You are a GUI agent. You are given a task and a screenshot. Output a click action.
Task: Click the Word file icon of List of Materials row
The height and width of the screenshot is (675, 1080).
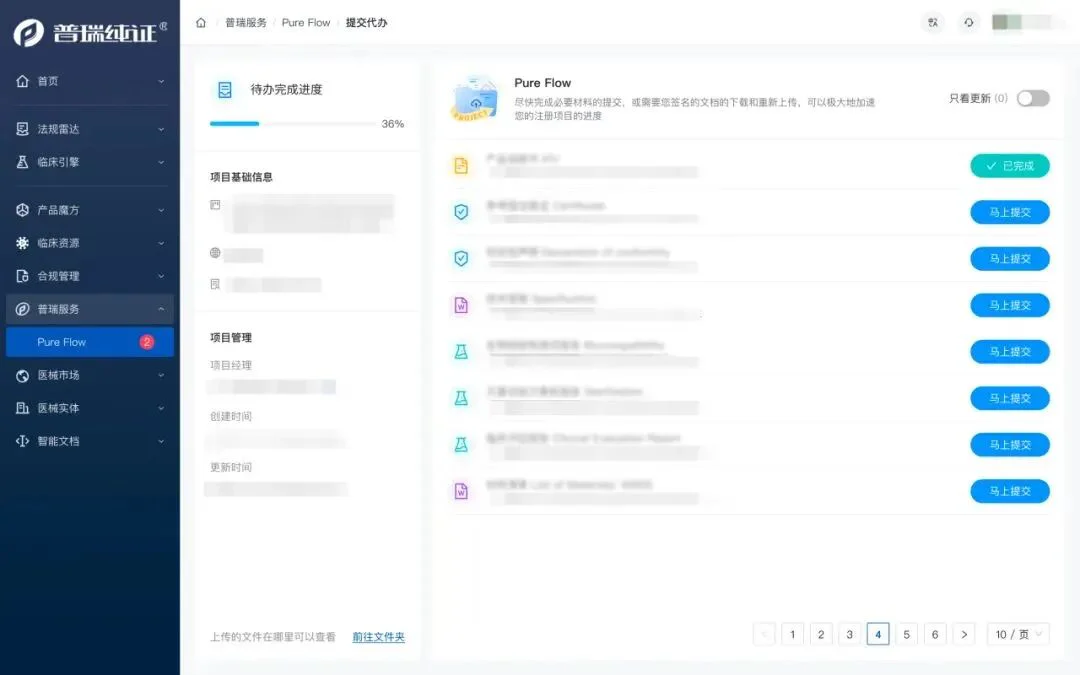(x=461, y=491)
